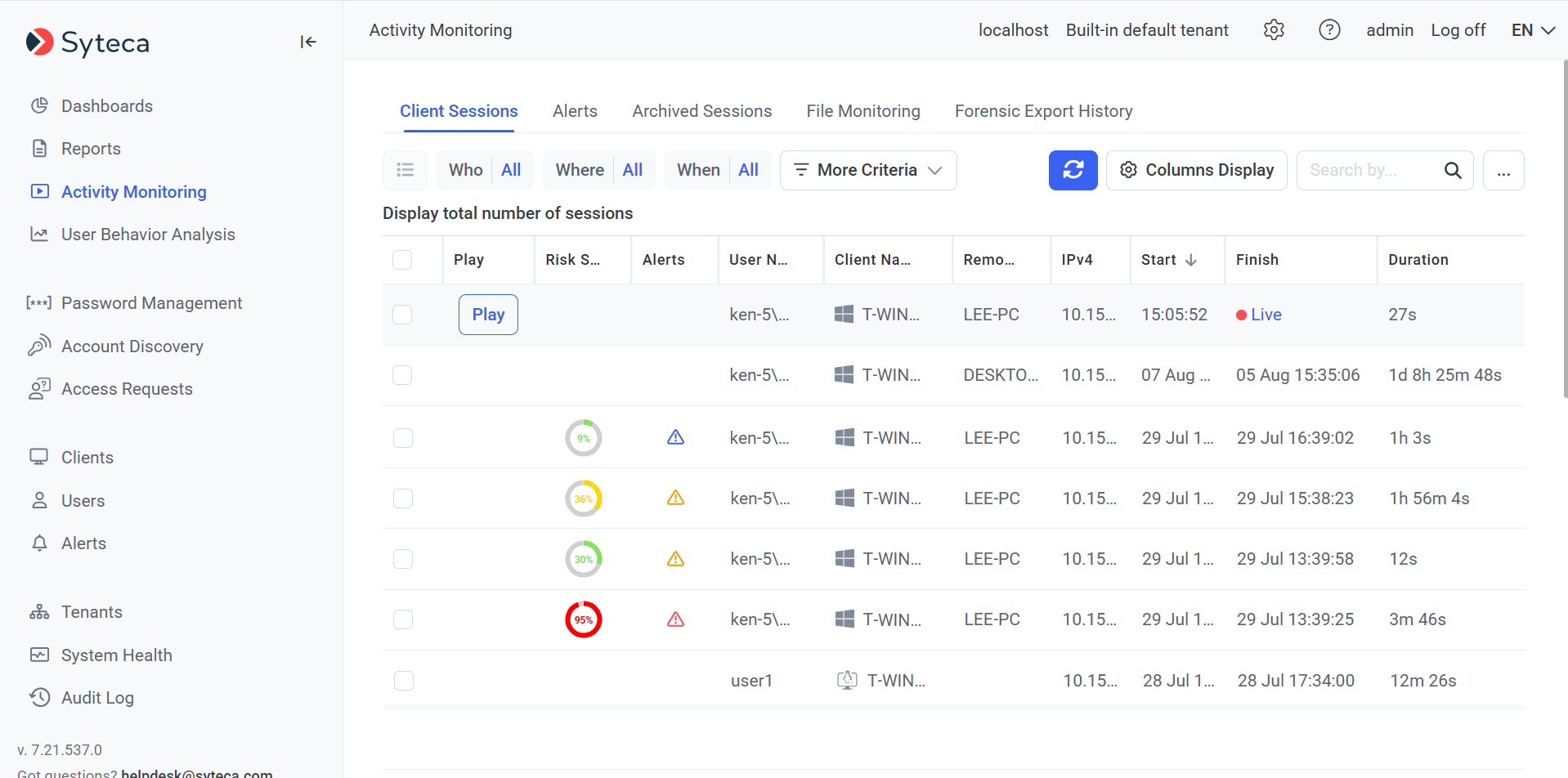Viewport: 1568px width, 778px height.
Task: Click the 95% risk score indicator
Action: (584, 619)
